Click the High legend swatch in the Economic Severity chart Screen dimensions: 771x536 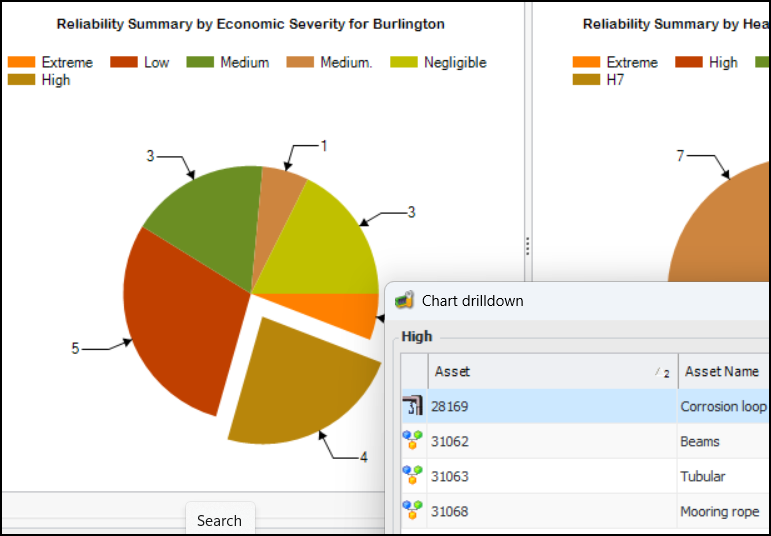pos(22,80)
